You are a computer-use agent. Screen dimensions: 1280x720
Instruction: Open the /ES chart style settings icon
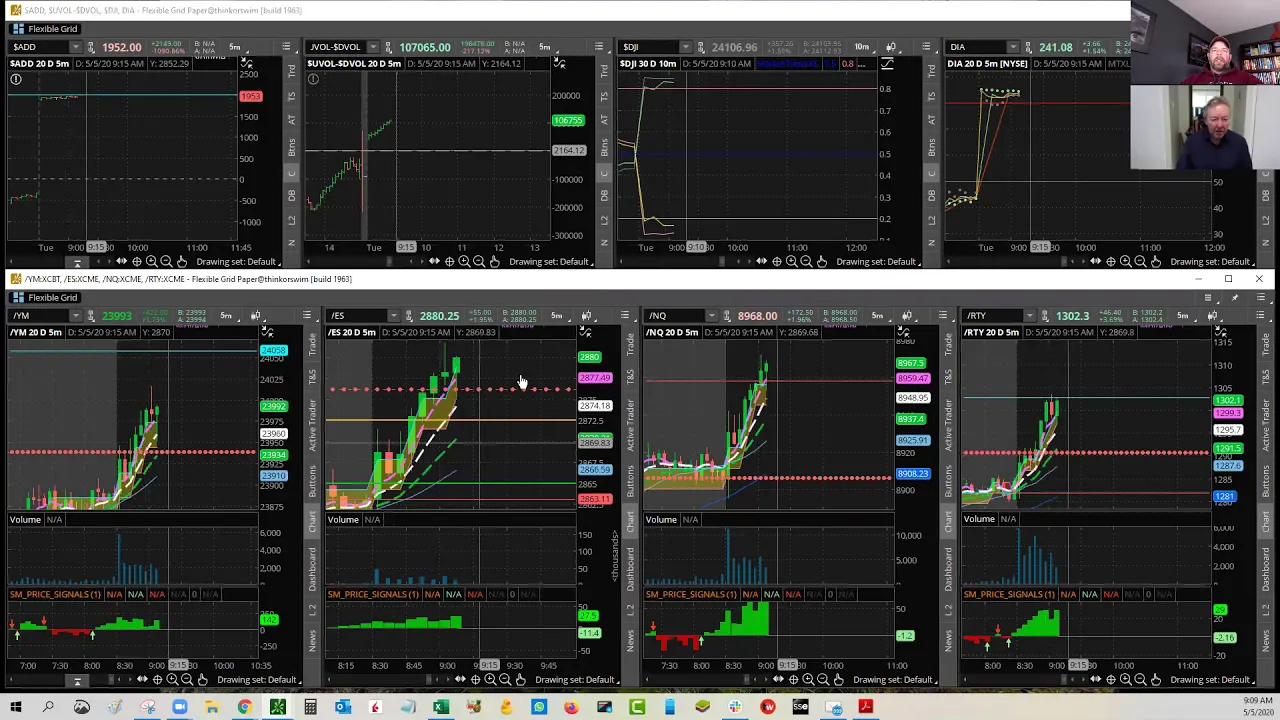(586, 316)
